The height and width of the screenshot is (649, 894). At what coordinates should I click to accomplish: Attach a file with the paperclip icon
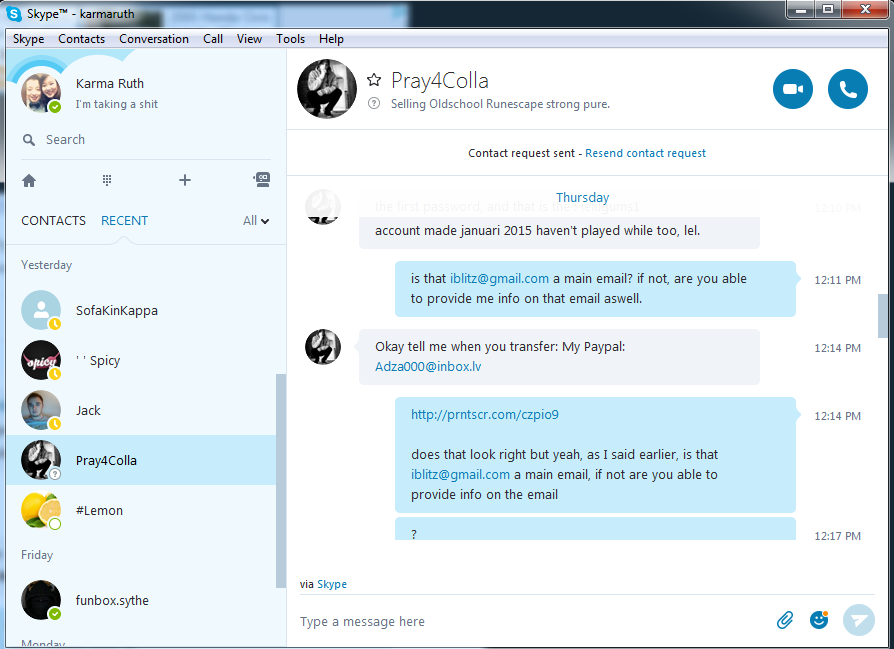click(x=785, y=620)
